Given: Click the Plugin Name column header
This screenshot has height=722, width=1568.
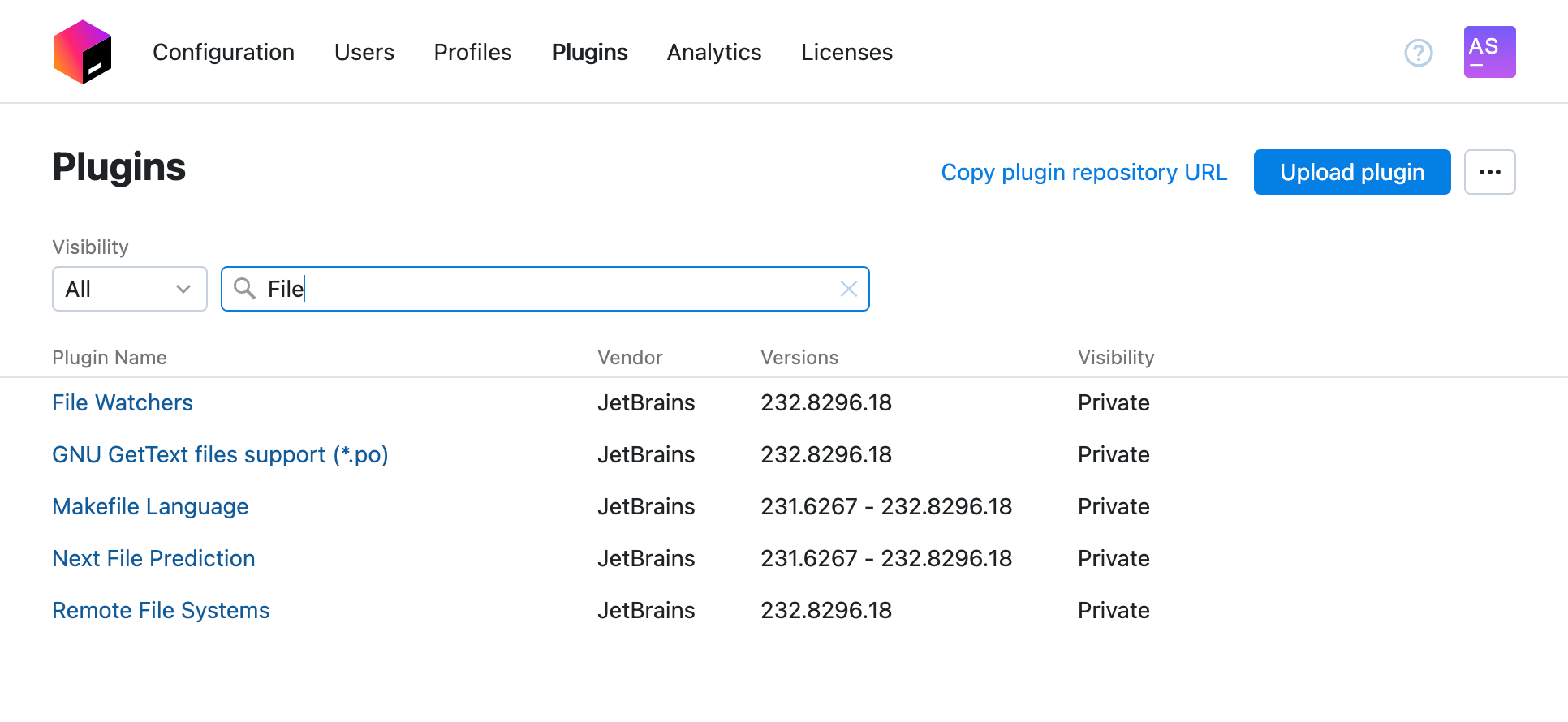Looking at the screenshot, I should point(110,358).
